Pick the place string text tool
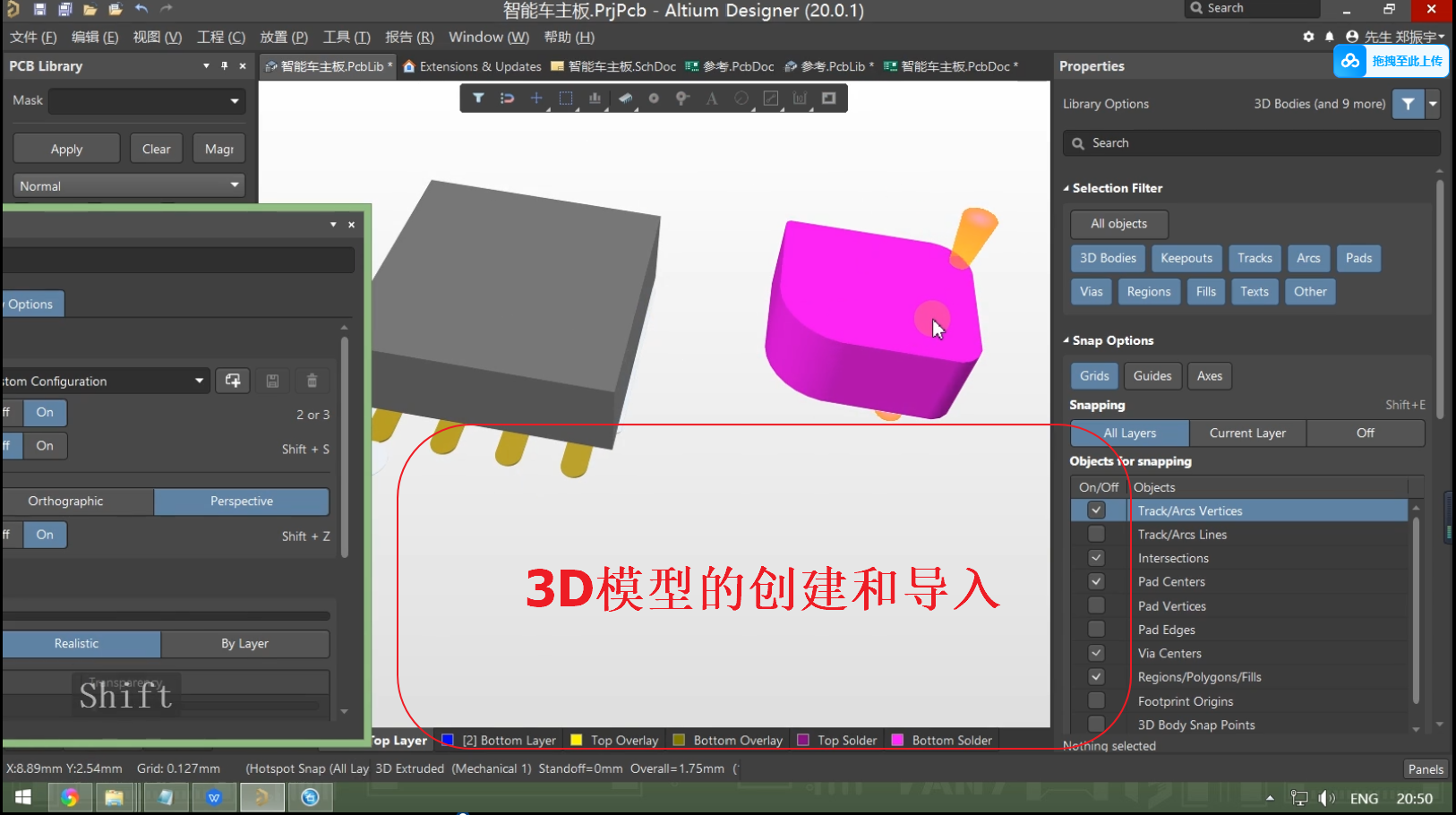 click(x=712, y=99)
